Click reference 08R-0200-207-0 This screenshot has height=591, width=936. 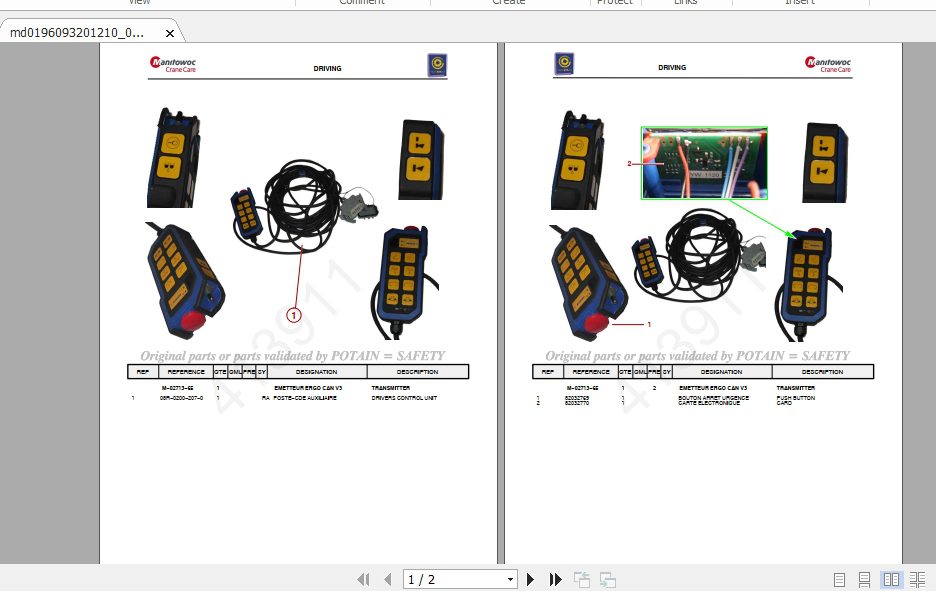(181, 398)
